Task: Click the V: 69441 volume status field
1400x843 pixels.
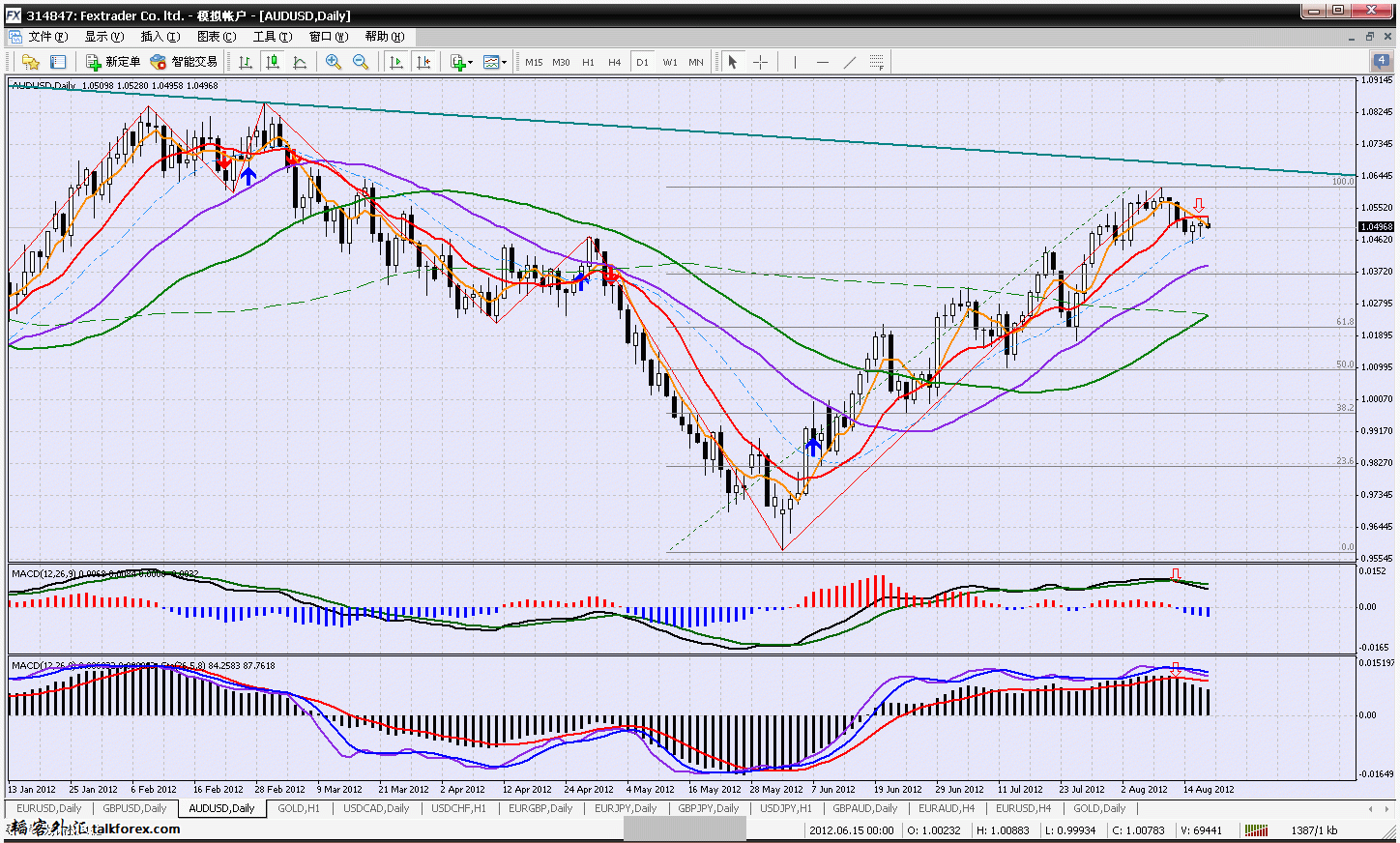Action: coord(1201,830)
